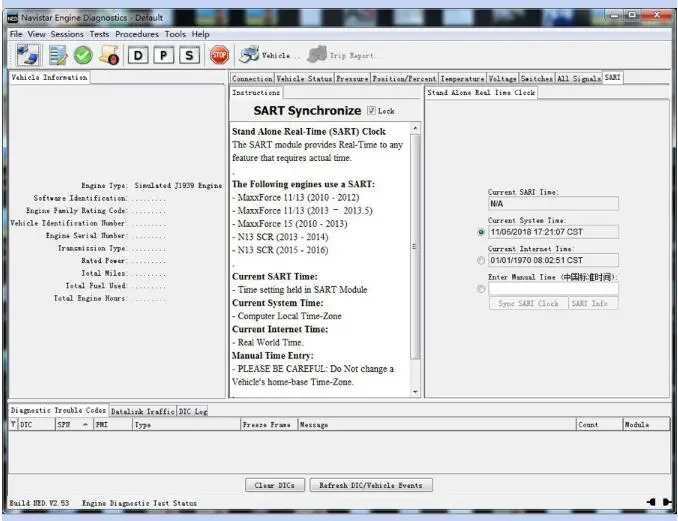Click the scroll with red record icon
The image size is (678, 521).
[x=109, y=55]
